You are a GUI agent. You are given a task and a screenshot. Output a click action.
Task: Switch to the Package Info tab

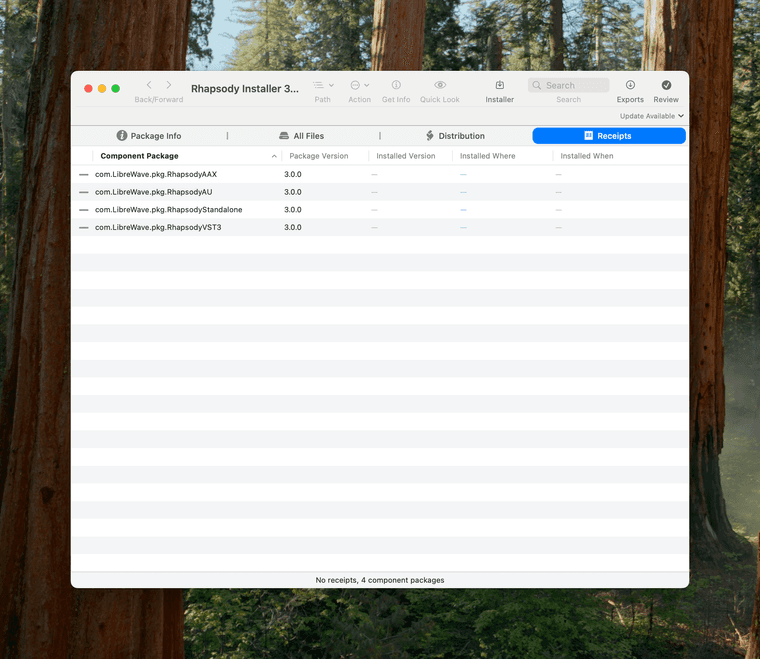(x=149, y=136)
